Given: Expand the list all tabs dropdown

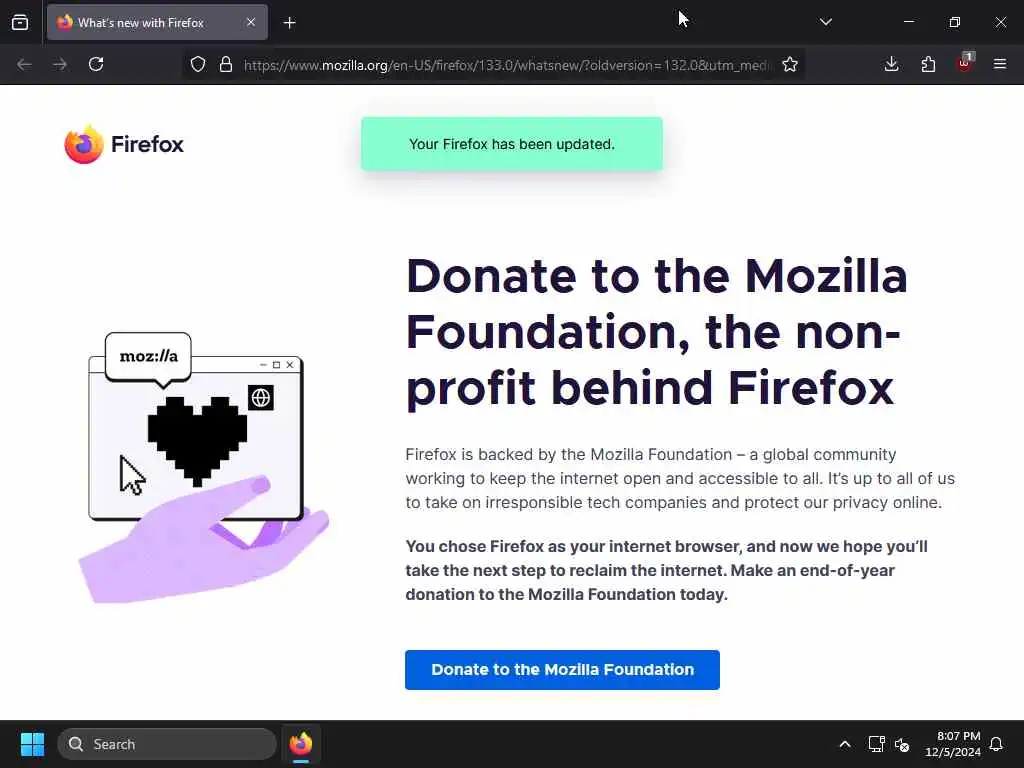Looking at the screenshot, I should pyautogui.click(x=825, y=22).
